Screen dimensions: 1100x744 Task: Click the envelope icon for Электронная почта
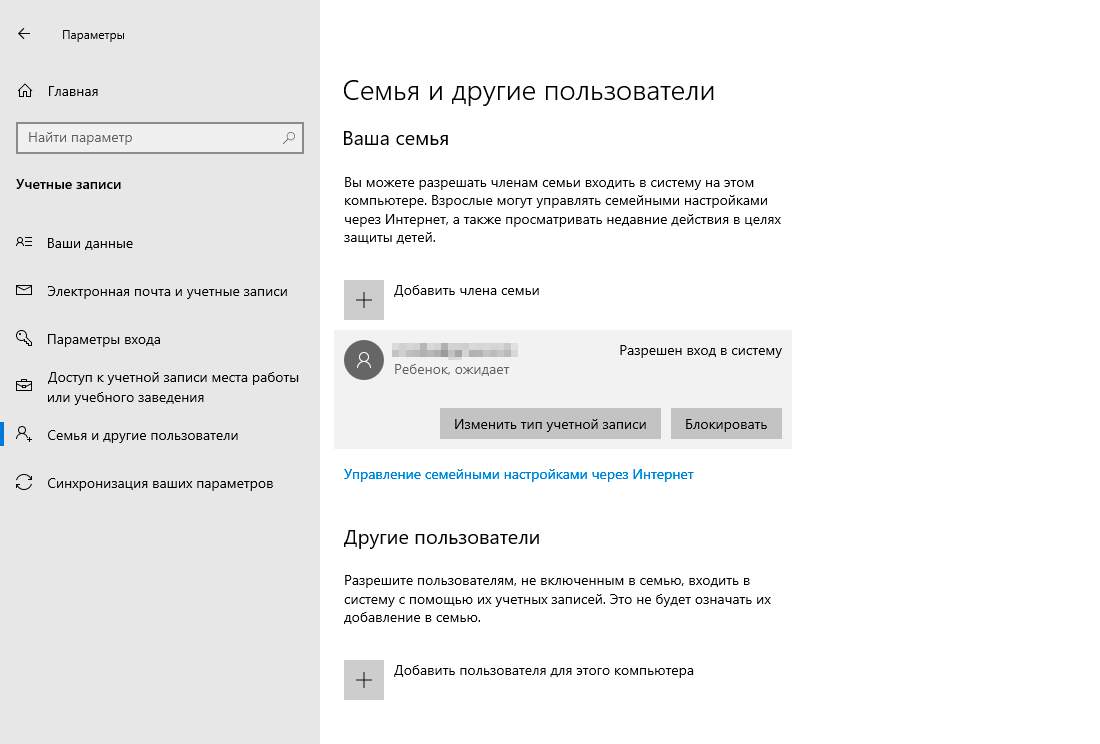pyautogui.click(x=24, y=290)
